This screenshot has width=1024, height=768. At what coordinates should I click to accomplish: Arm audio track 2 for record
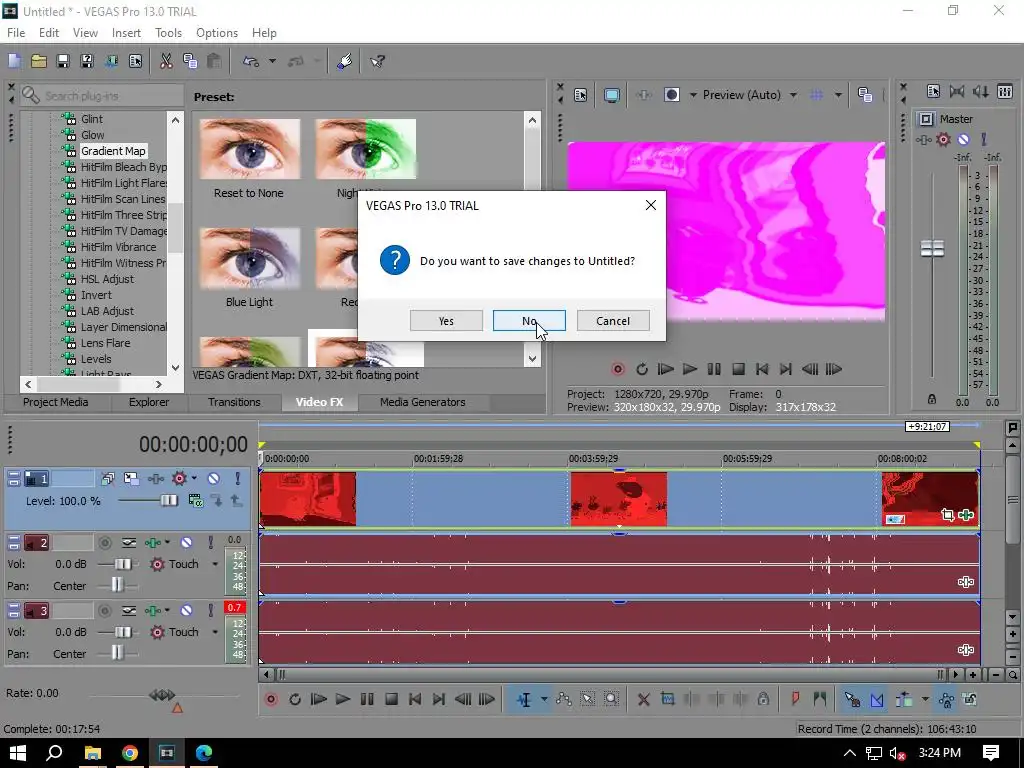[104, 543]
